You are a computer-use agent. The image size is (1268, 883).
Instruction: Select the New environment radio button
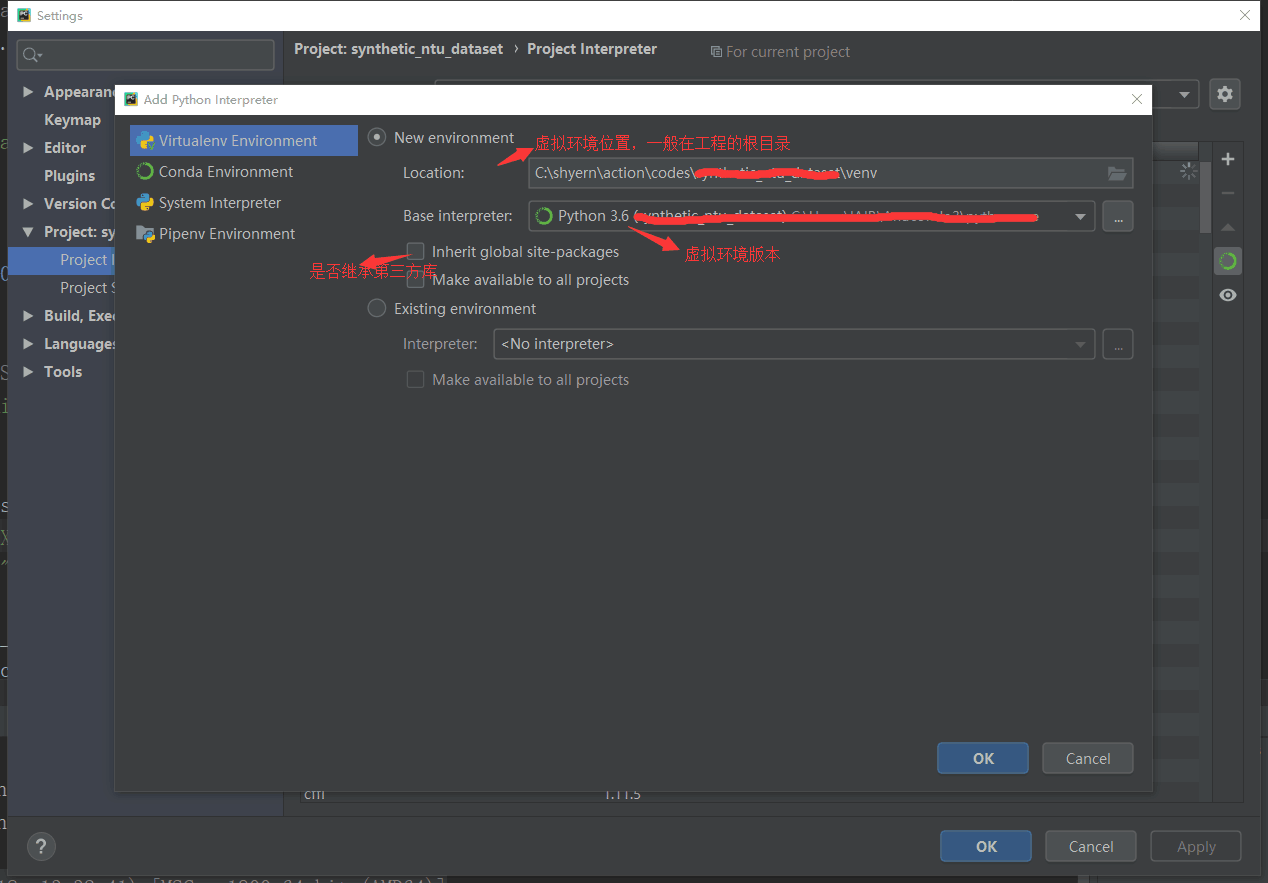click(x=377, y=137)
